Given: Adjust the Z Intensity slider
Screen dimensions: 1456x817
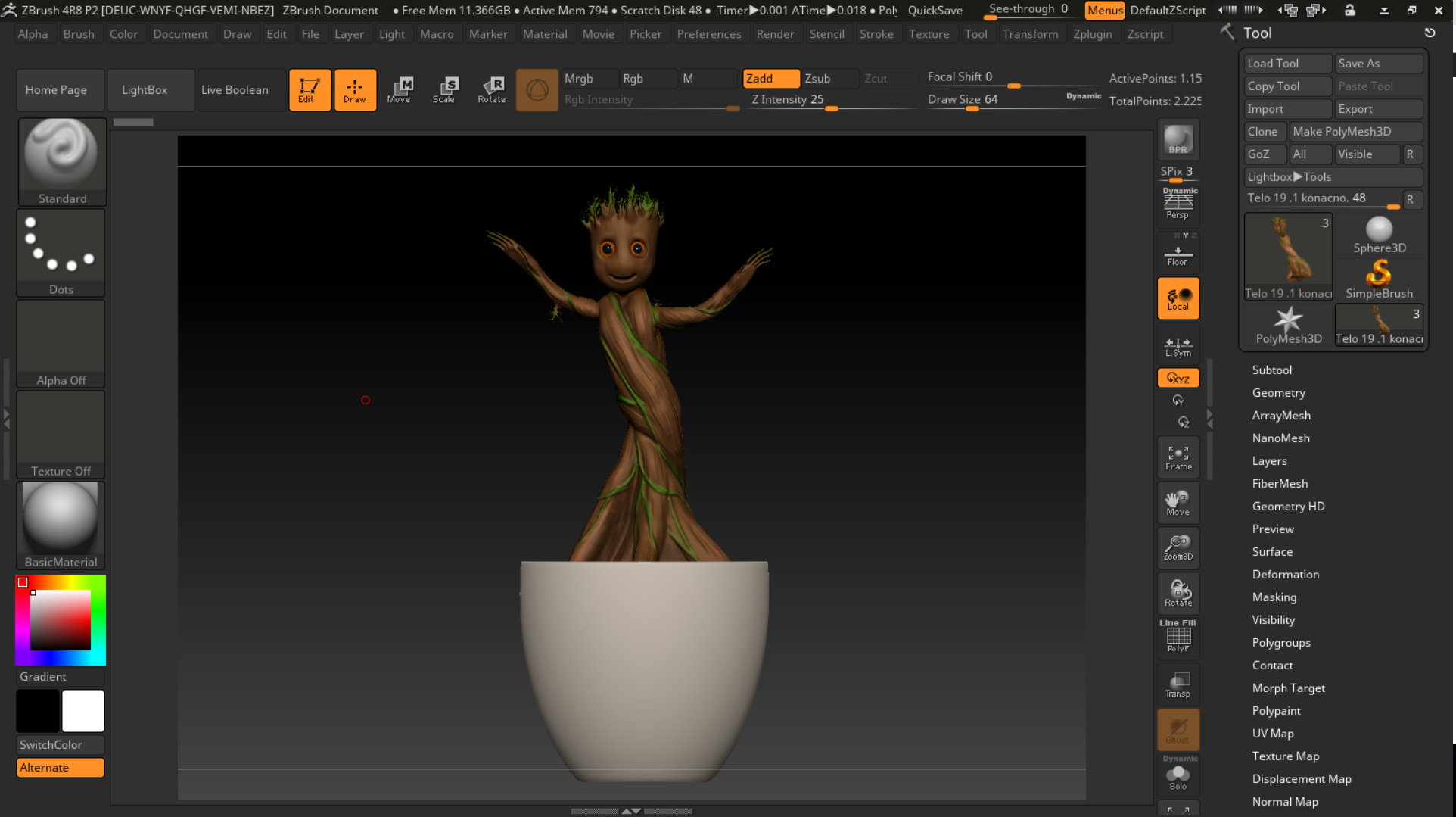Looking at the screenshot, I should 832,101.
